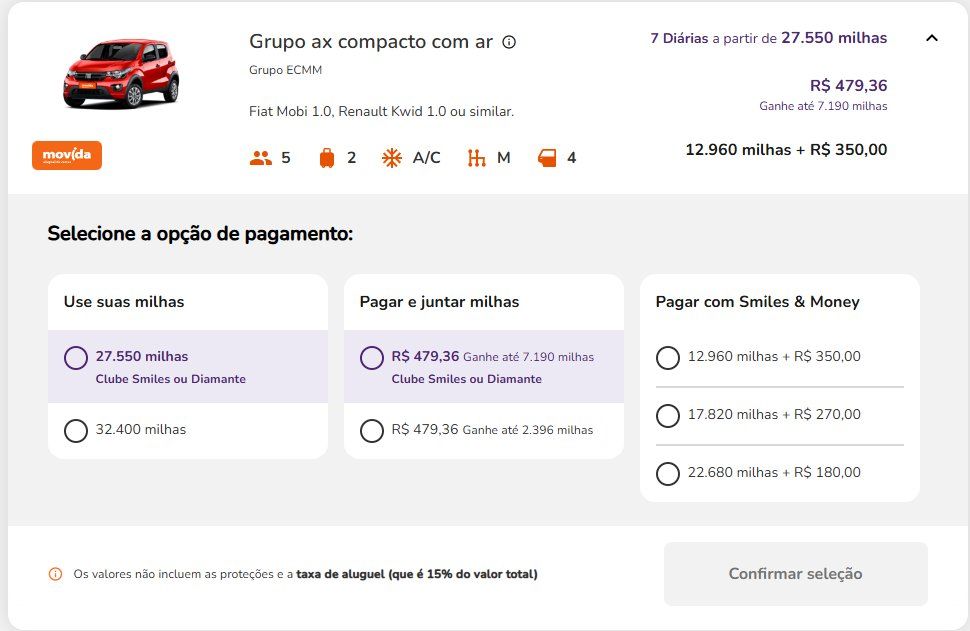Screen dimensions: 970x631
Task: Click Fiat Mobi 1.0, Renault Kwid text
Action: pos(381,111)
